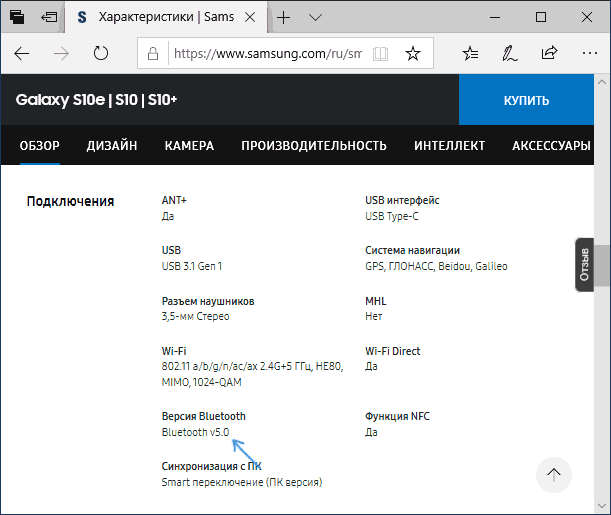Open Galaxy S10e | S10 | S10+ title link

(96, 100)
